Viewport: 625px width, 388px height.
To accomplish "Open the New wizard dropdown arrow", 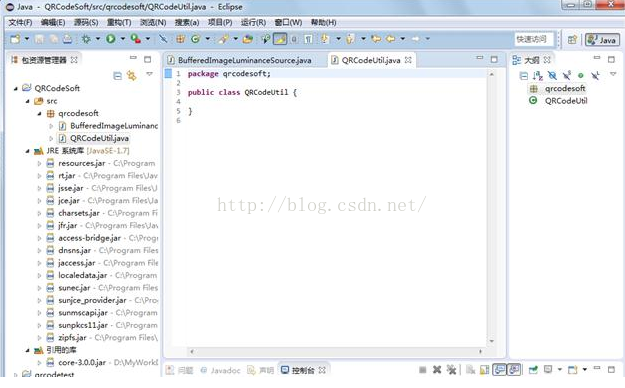I will point(27,39).
